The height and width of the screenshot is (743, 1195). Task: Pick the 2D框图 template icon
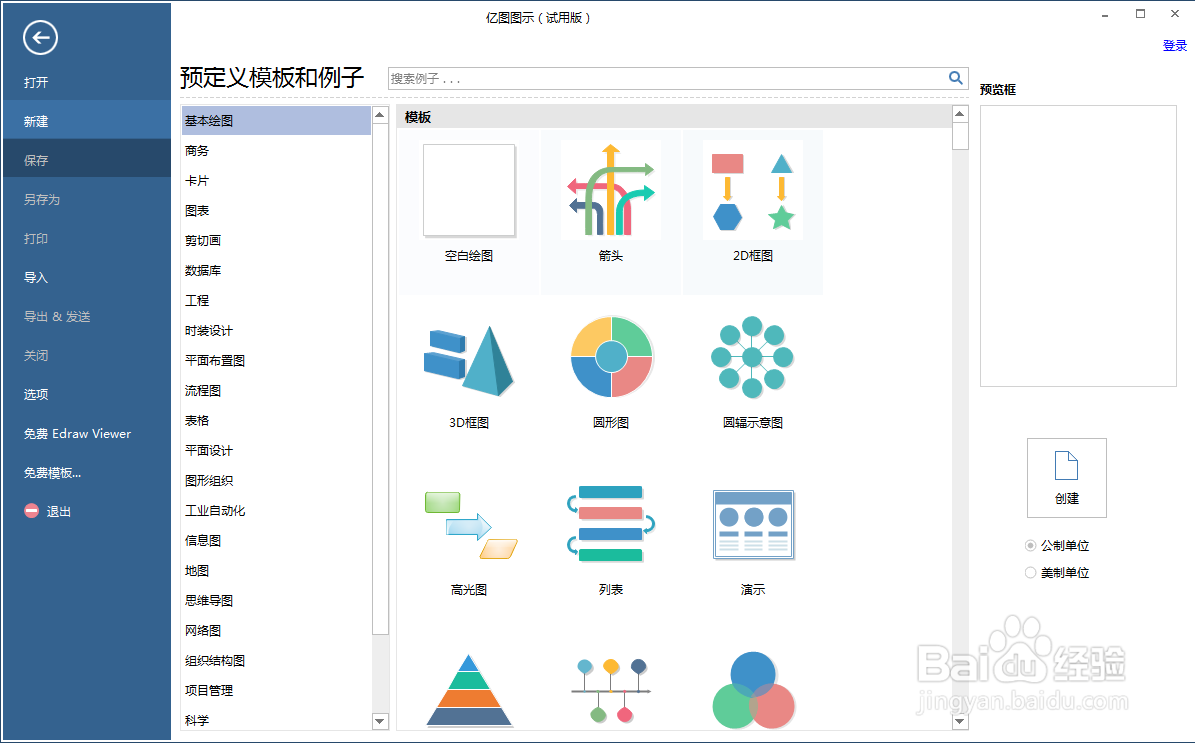point(753,190)
